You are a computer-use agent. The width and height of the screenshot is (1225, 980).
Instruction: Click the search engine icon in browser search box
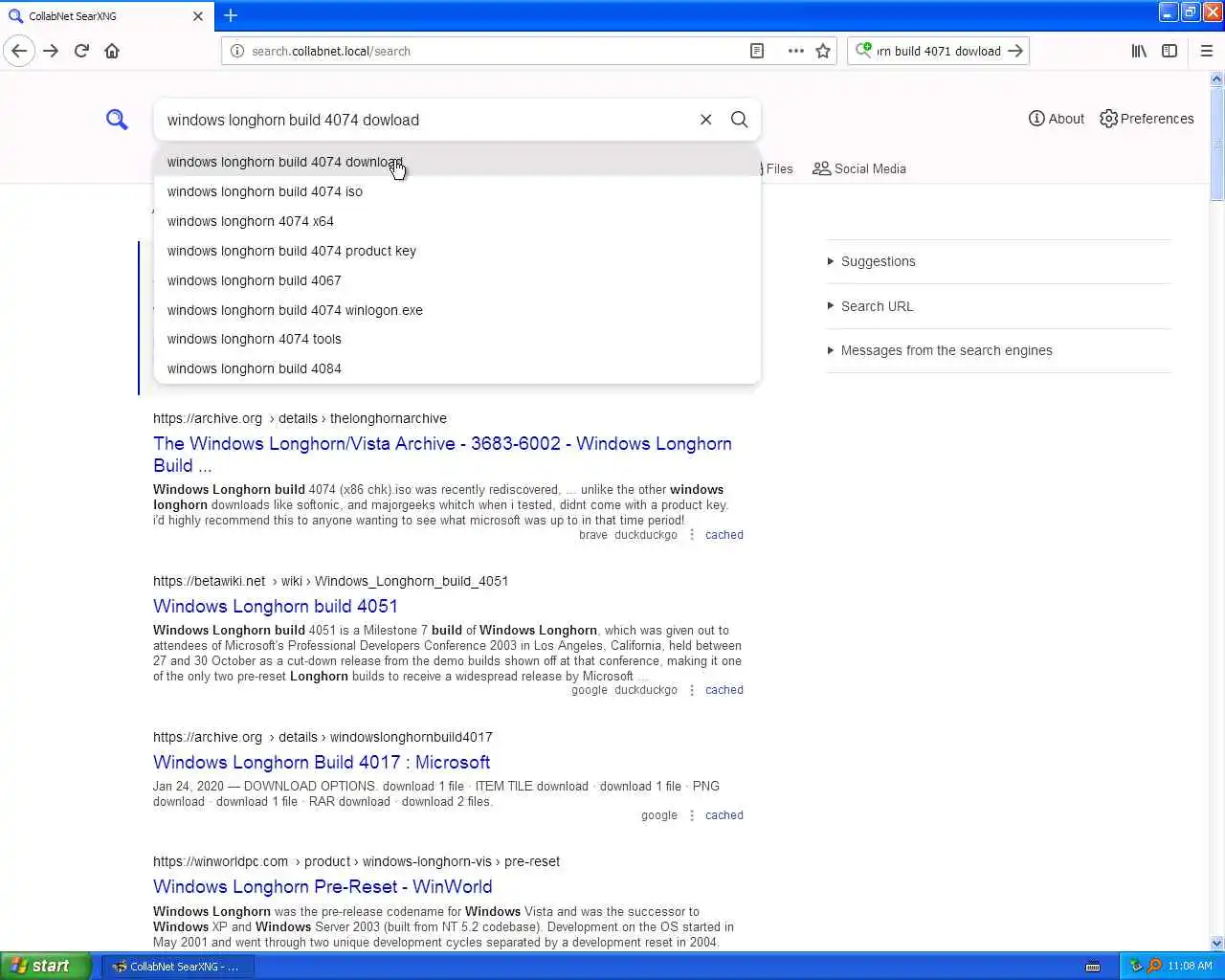pos(863,51)
